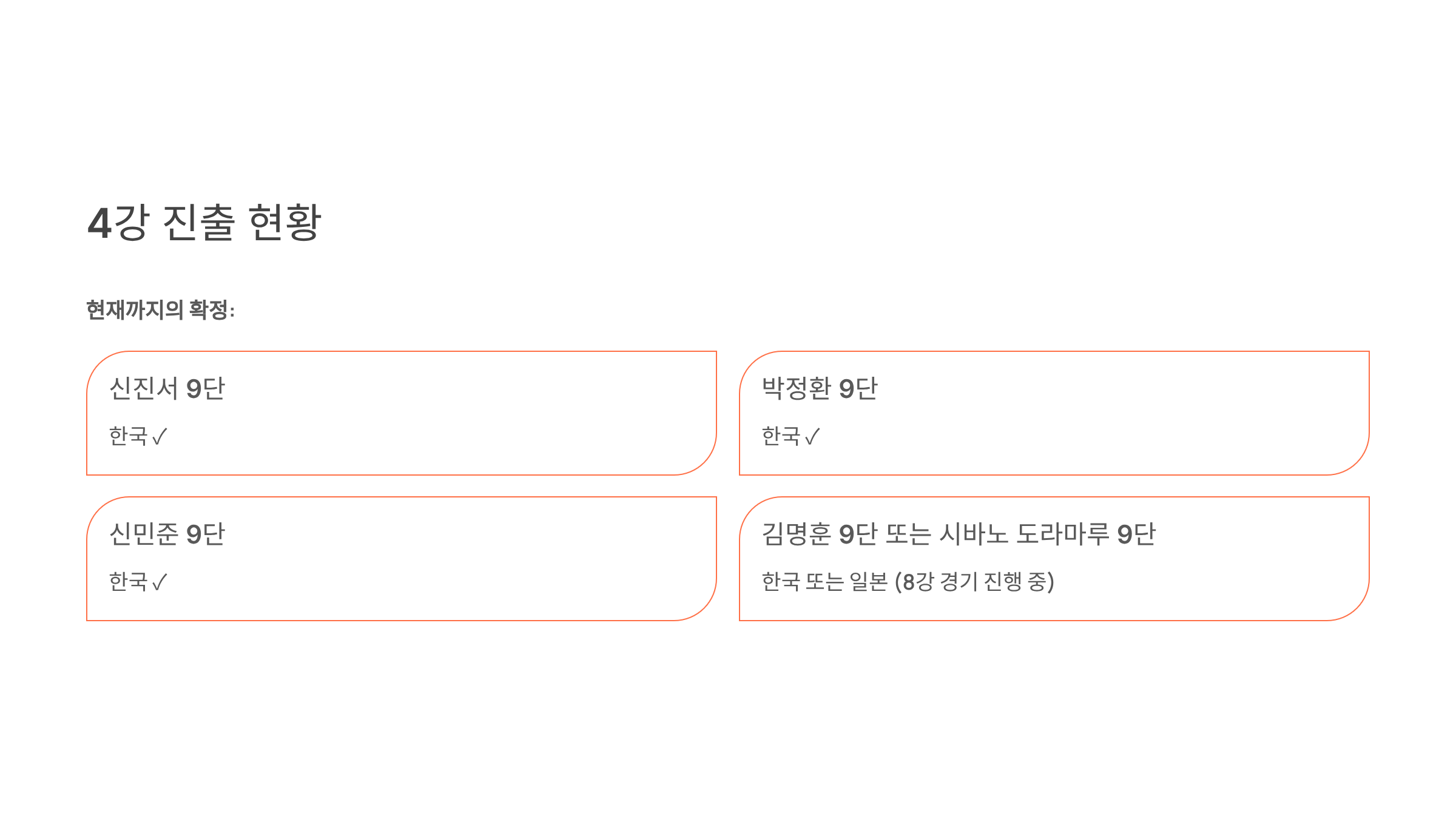Click checkmark in 신진서 9단 card
This screenshot has width=1456, height=819.
pyautogui.click(x=160, y=437)
